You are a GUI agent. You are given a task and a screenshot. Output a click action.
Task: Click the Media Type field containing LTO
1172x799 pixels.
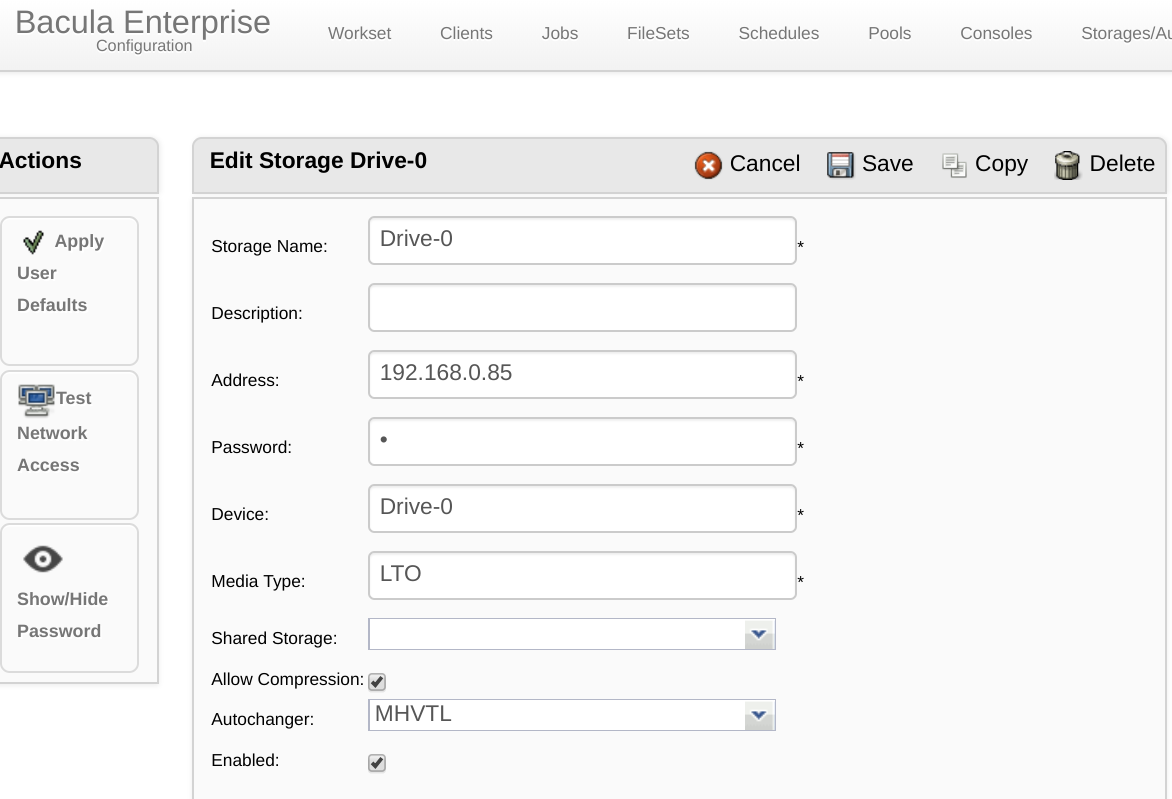coord(582,576)
